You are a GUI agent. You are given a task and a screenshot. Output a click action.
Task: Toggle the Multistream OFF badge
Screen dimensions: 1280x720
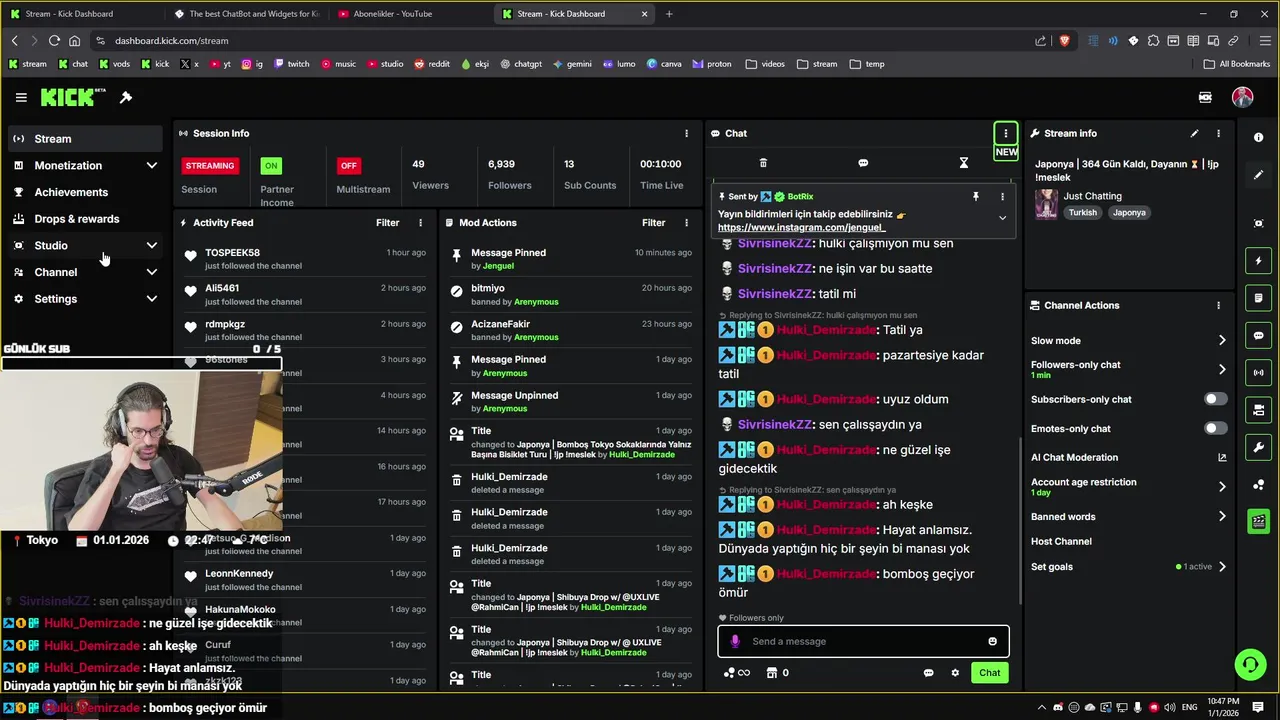click(x=348, y=166)
